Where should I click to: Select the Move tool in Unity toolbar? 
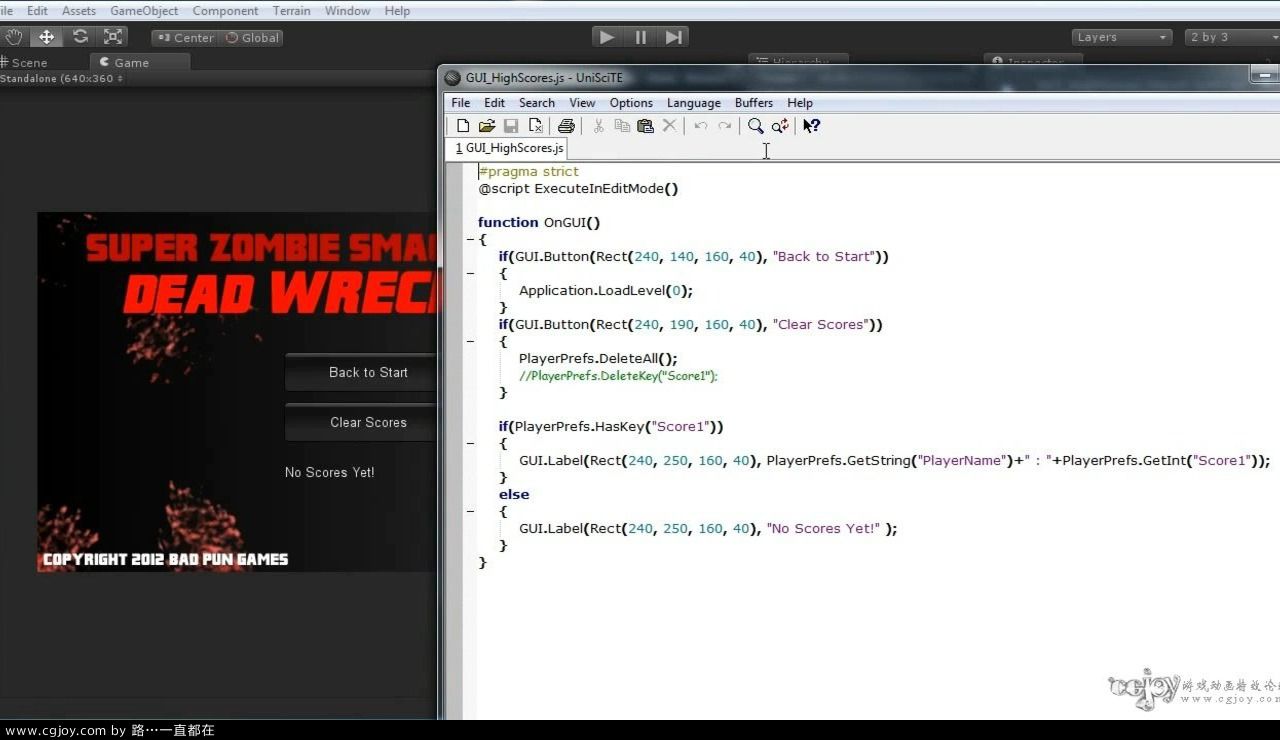46,37
